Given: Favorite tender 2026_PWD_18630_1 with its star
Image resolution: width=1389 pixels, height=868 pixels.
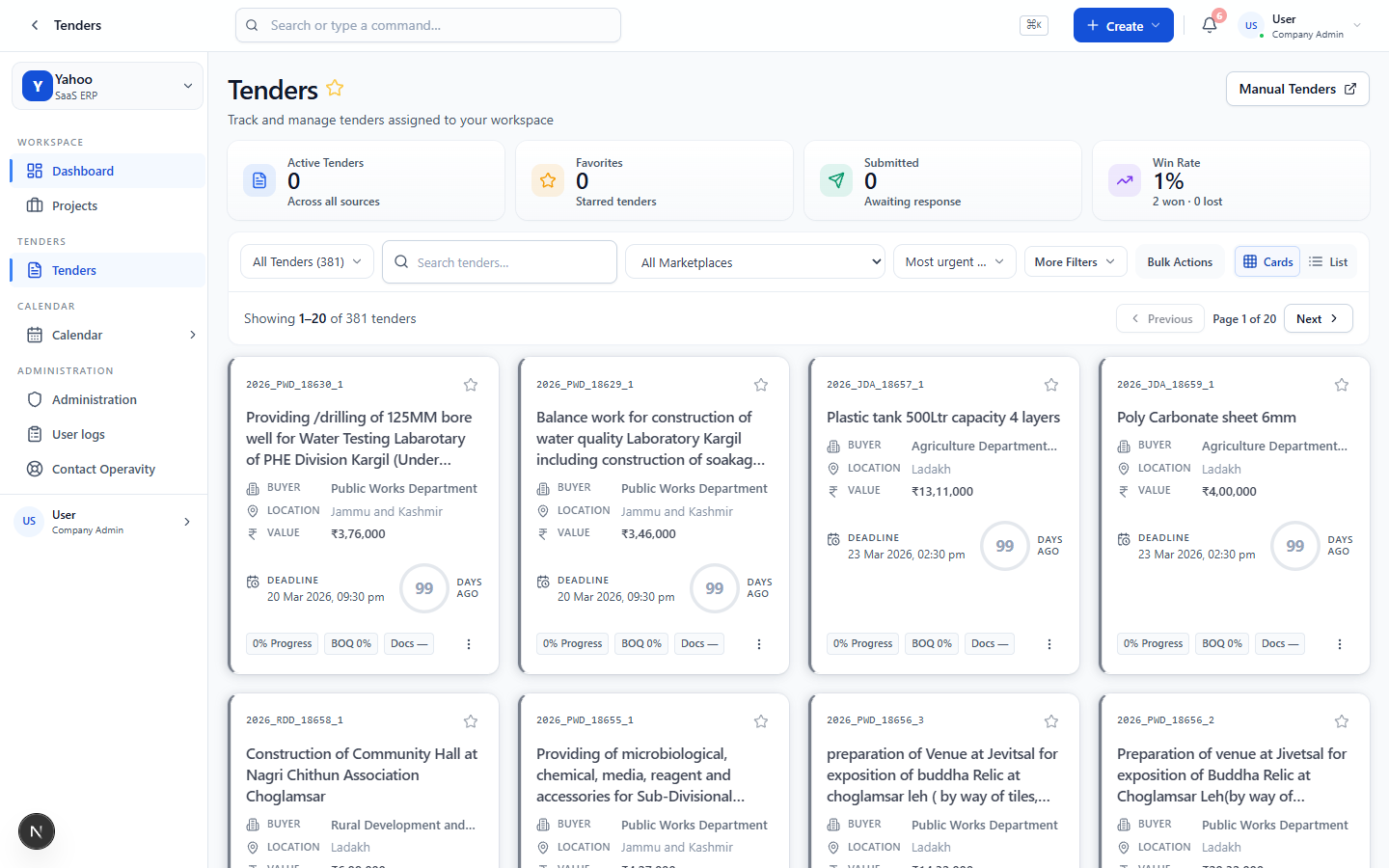Looking at the screenshot, I should pyautogui.click(x=471, y=385).
